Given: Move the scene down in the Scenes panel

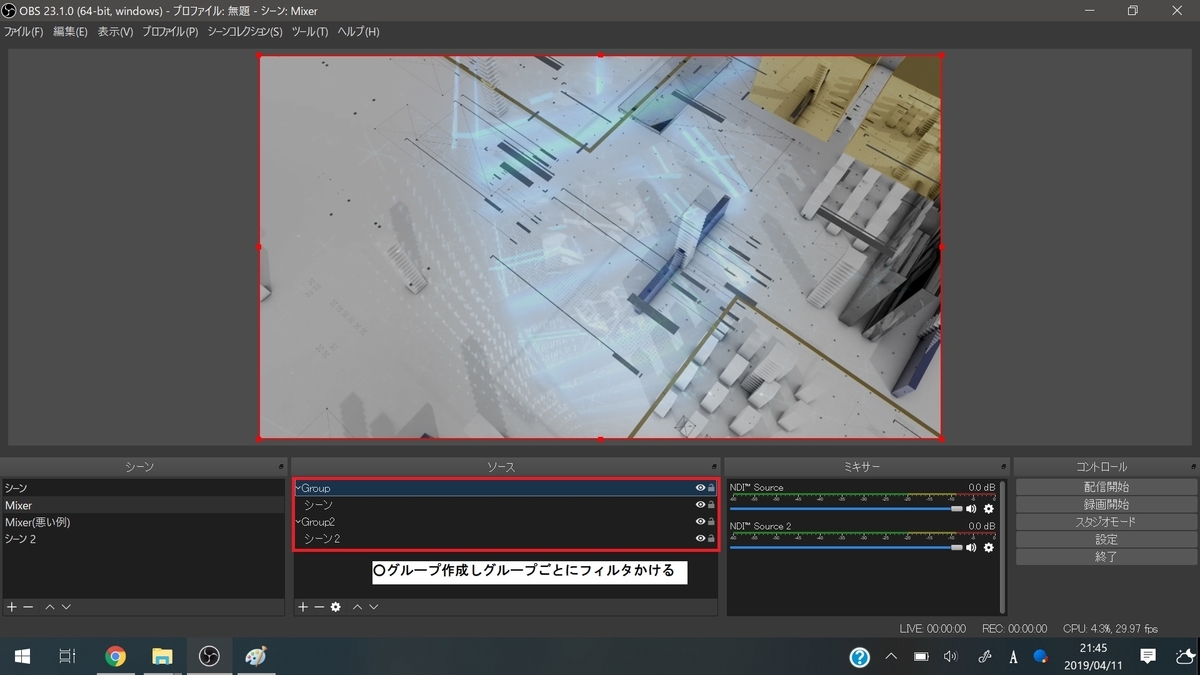Looking at the screenshot, I should point(65,607).
